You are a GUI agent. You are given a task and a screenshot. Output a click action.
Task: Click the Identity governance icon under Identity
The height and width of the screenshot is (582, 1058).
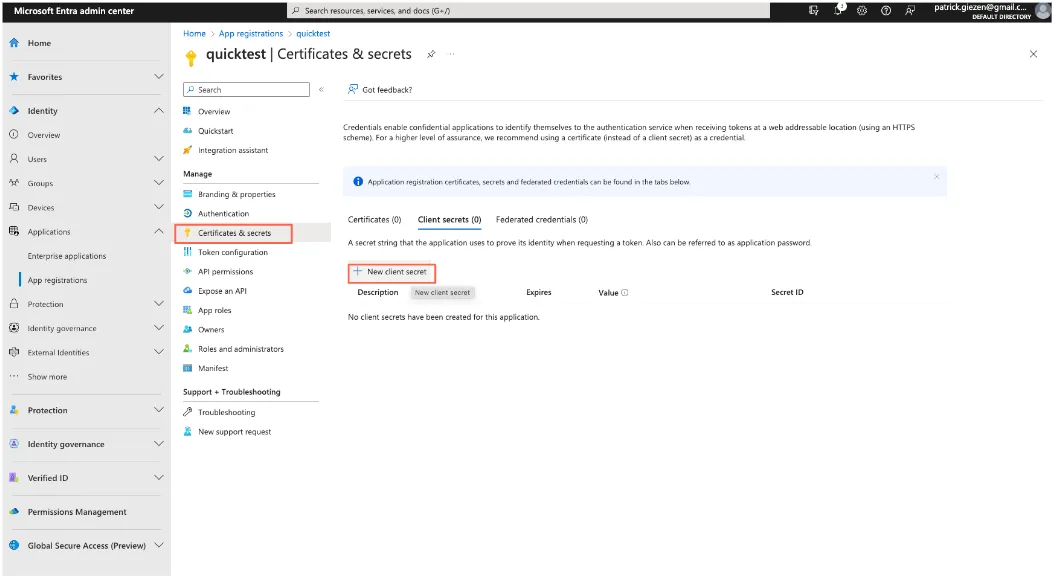point(14,328)
